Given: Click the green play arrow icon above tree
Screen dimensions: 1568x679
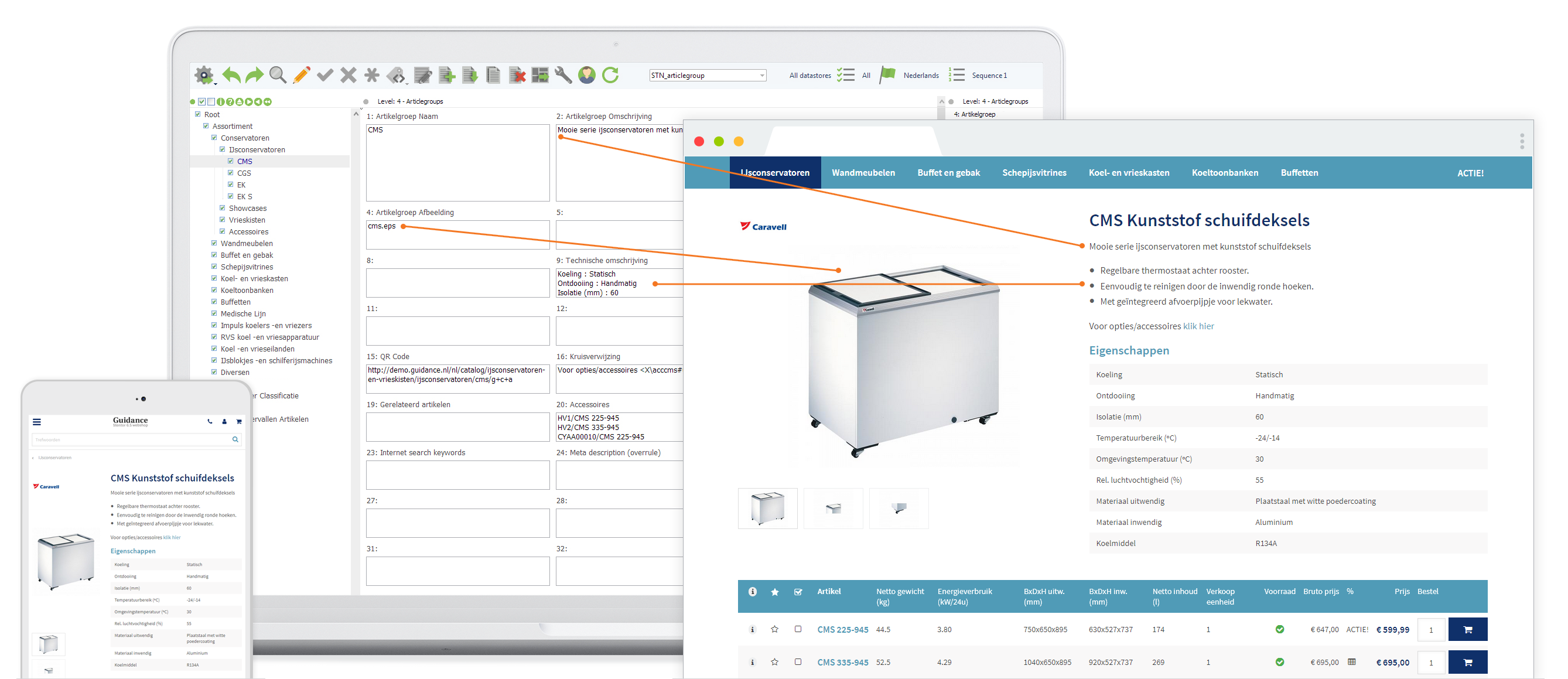Looking at the screenshot, I should coord(249,102).
